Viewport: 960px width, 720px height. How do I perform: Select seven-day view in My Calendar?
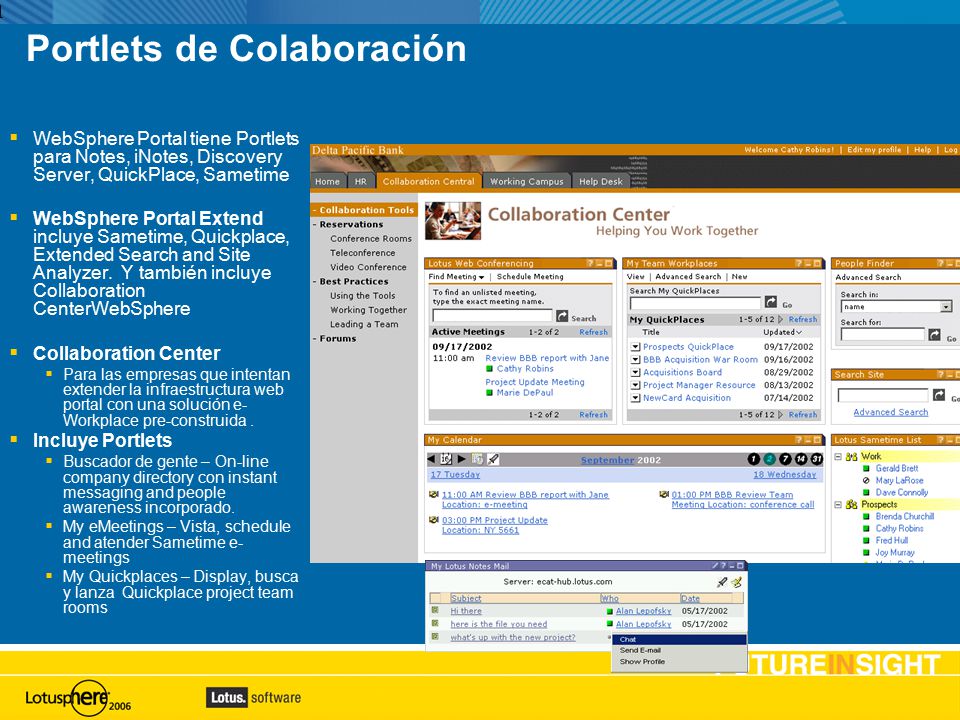[786, 459]
